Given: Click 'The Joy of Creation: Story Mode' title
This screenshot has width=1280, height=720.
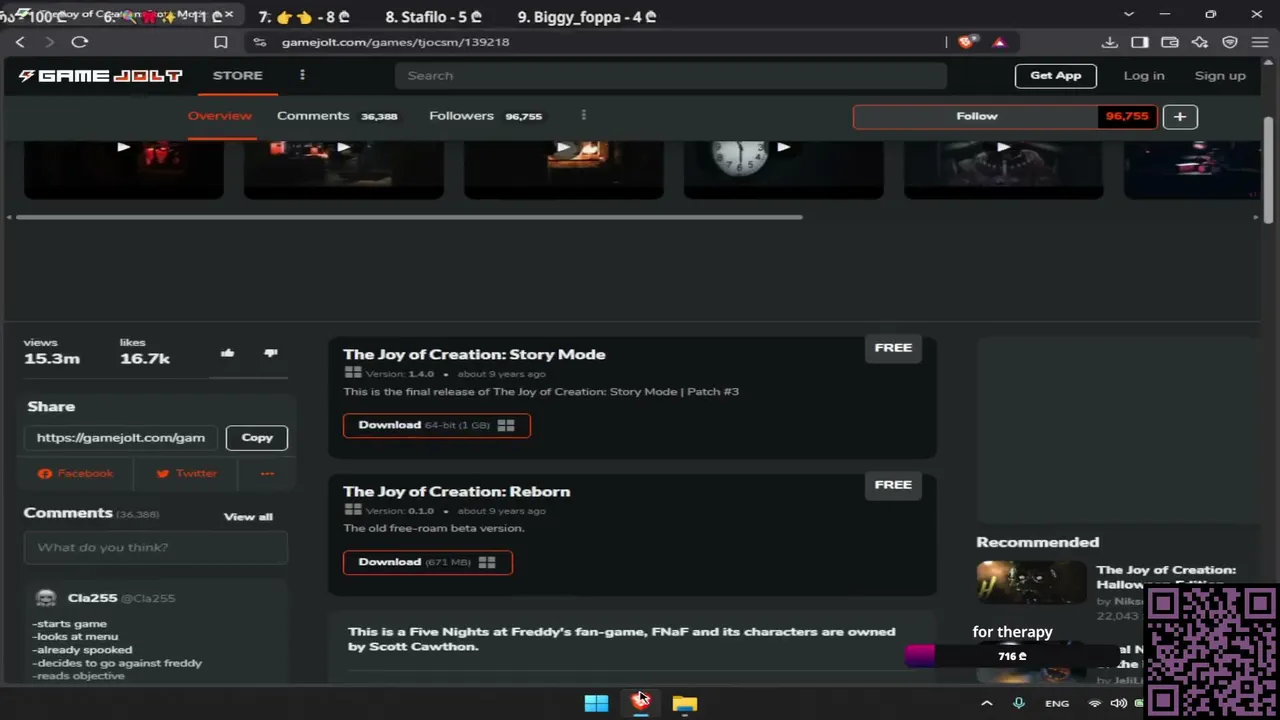Looking at the screenshot, I should [474, 355].
